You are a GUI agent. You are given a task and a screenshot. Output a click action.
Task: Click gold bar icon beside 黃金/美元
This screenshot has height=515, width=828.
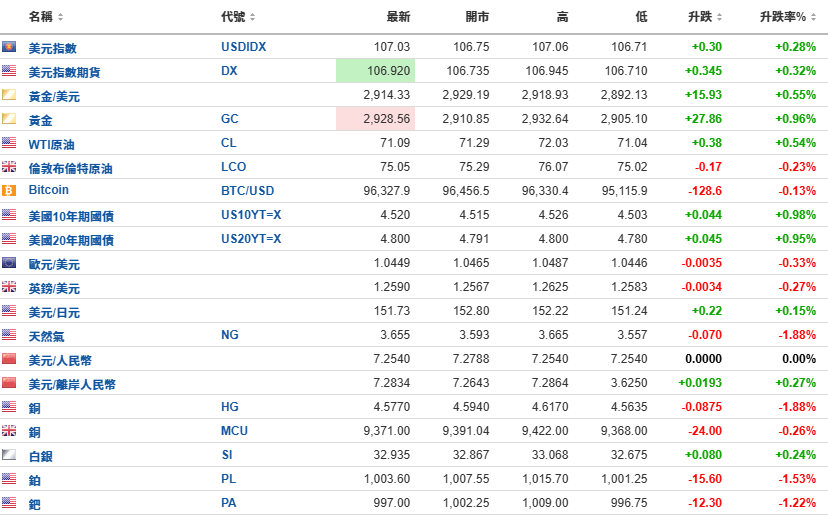(9, 95)
